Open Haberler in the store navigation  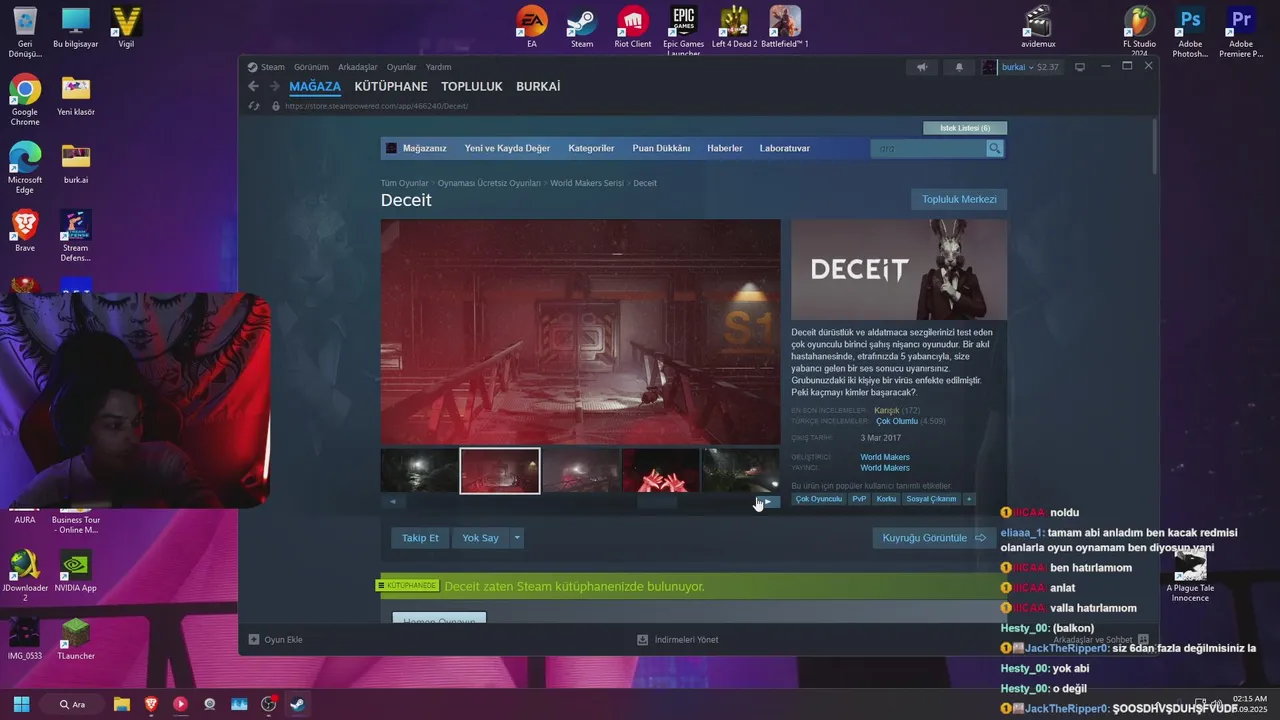[725, 148]
